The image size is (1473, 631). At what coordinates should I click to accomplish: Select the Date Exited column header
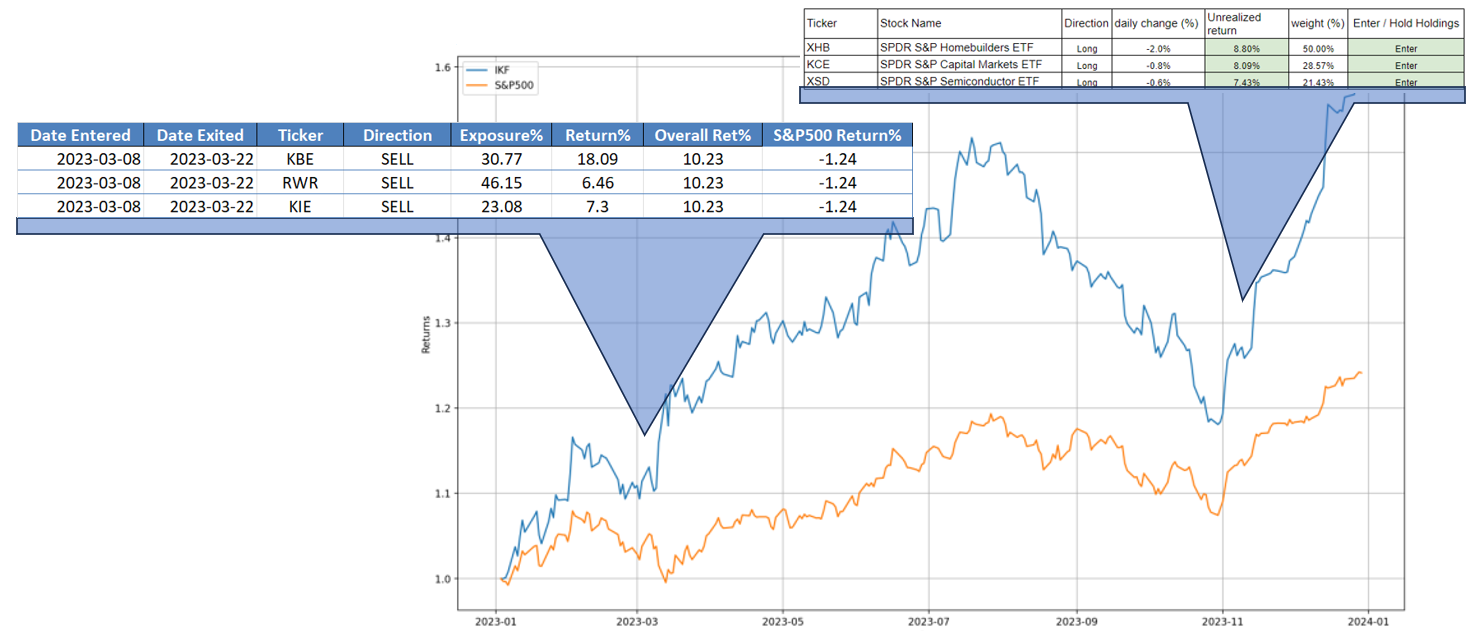point(200,135)
